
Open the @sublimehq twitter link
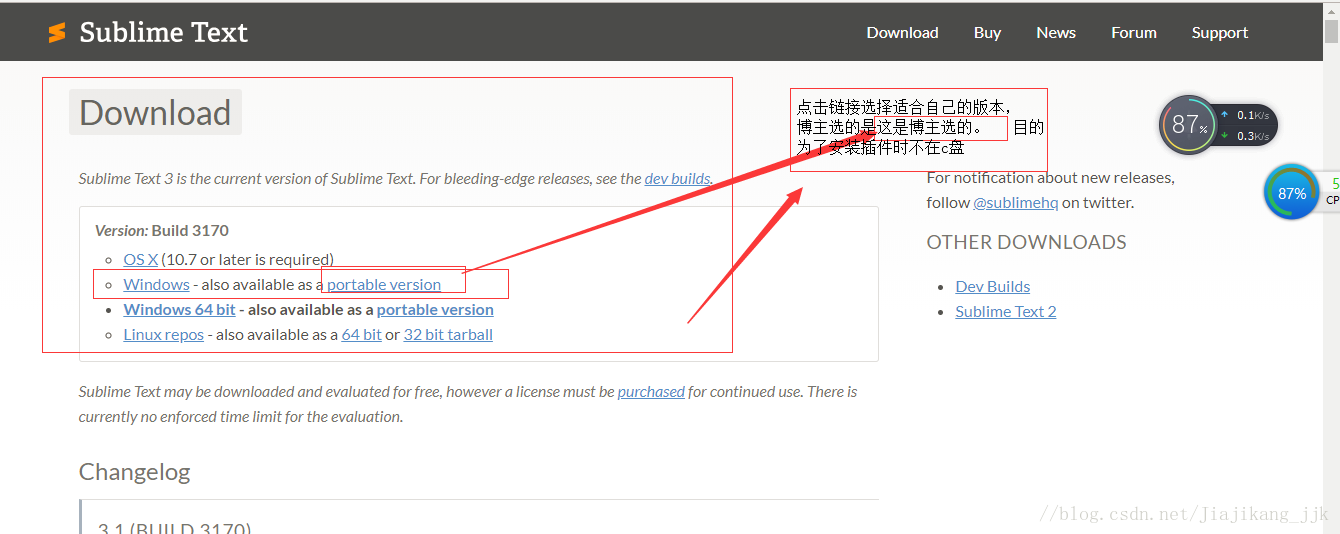coord(1015,202)
